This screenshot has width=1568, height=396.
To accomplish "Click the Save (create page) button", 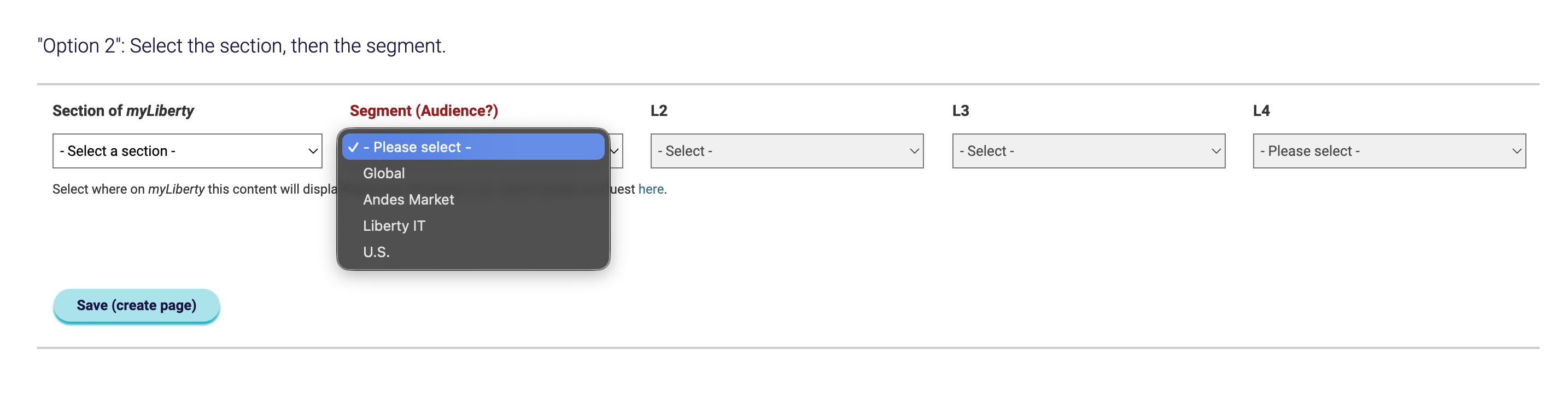I will (136, 305).
